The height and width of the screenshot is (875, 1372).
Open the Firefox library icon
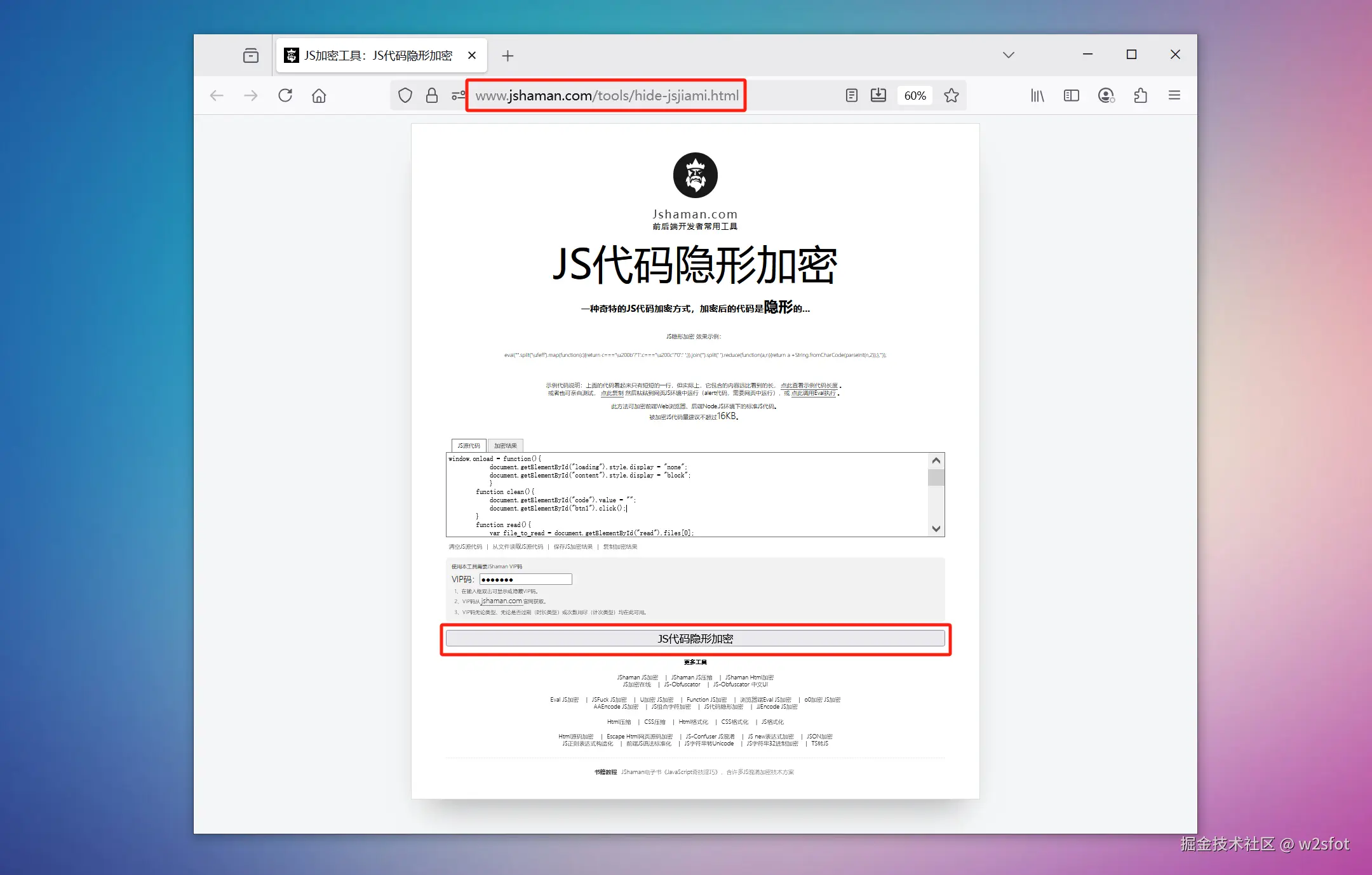1037,95
